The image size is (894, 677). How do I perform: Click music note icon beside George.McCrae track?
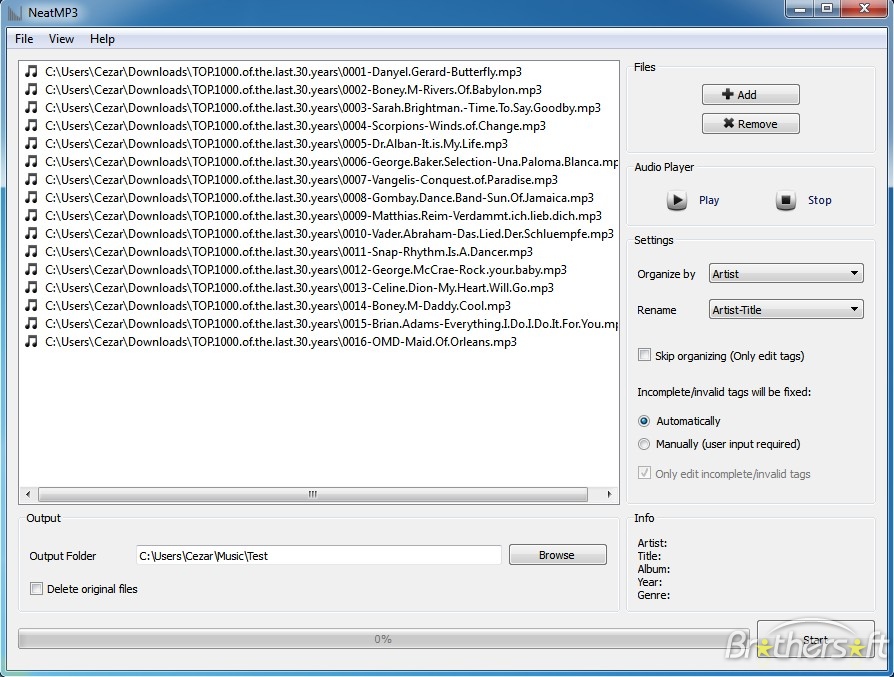tap(31, 269)
